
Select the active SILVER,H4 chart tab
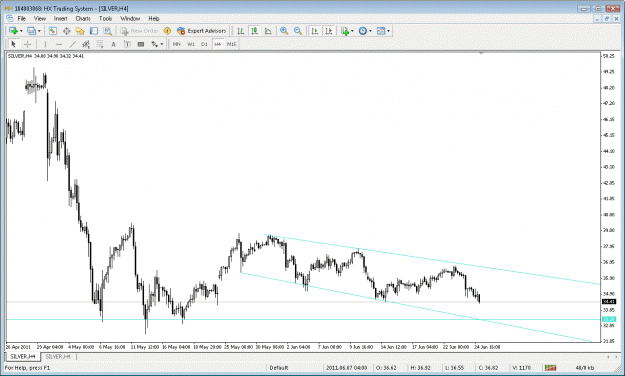click(x=23, y=356)
